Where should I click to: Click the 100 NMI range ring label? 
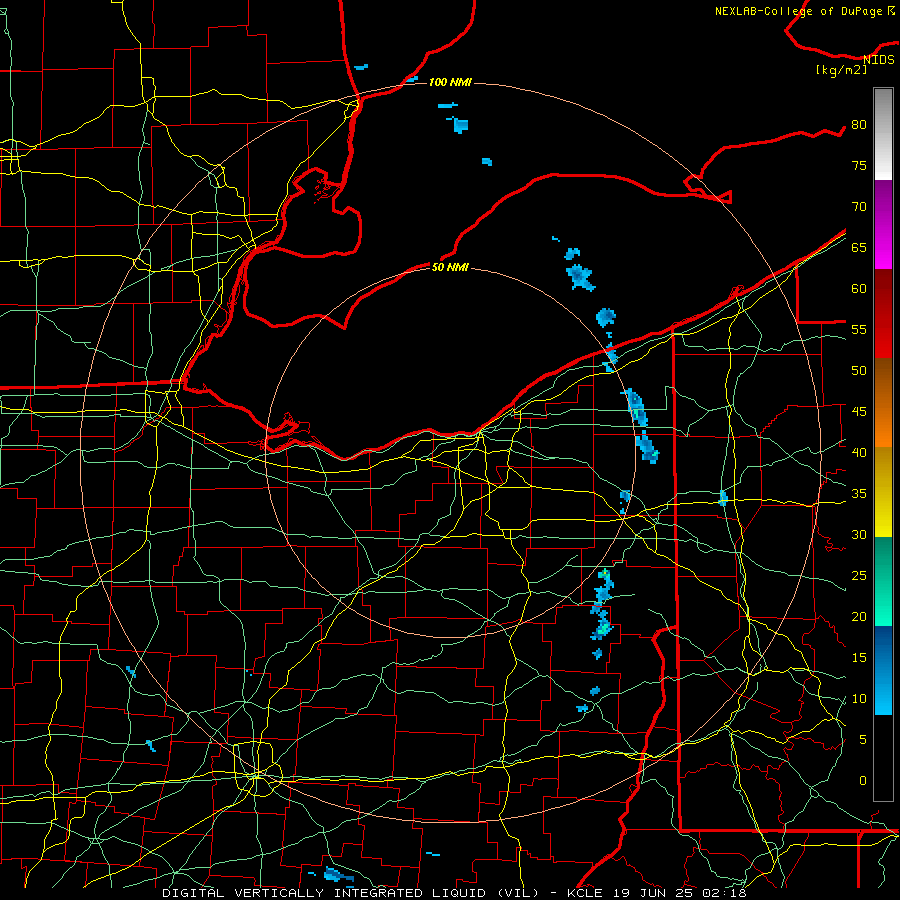click(450, 82)
